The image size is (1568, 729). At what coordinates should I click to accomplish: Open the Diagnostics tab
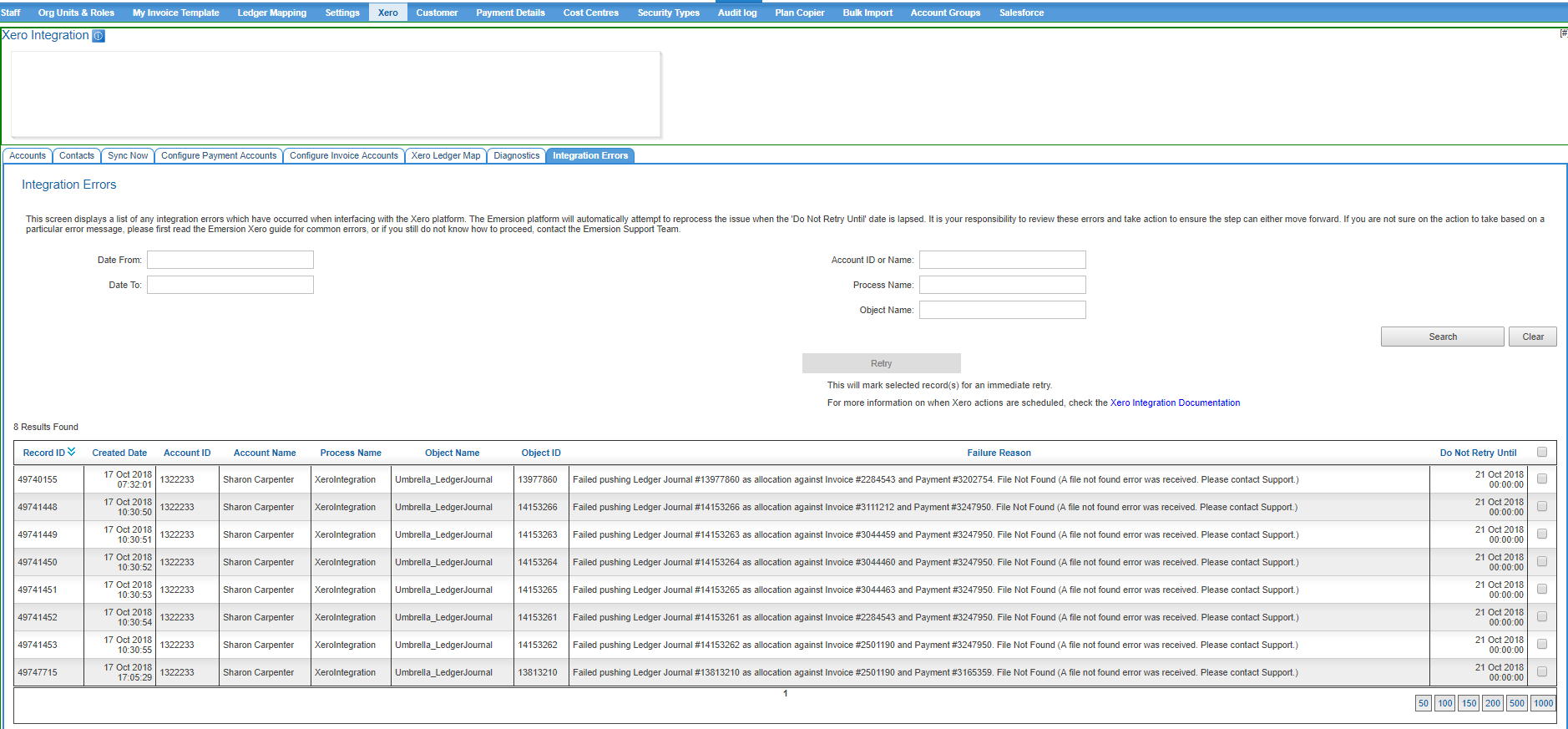pyautogui.click(x=516, y=156)
